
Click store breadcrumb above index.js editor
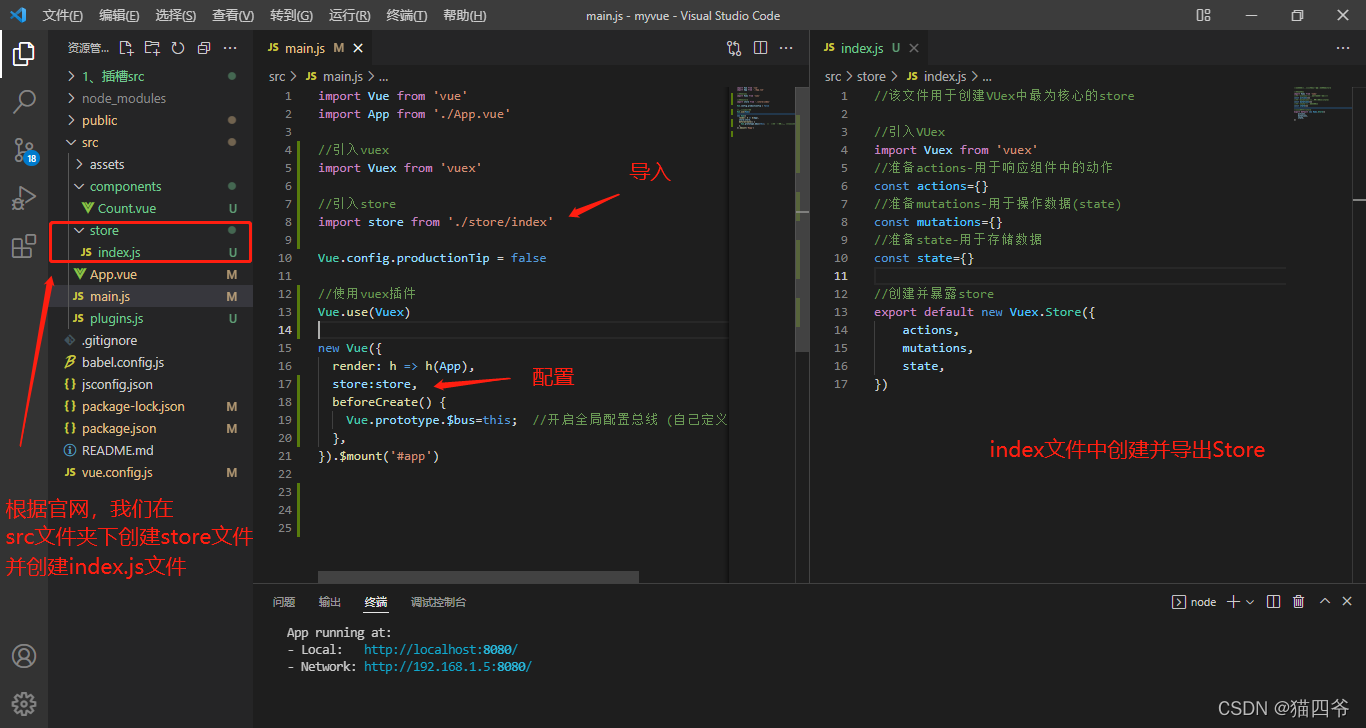[871, 76]
